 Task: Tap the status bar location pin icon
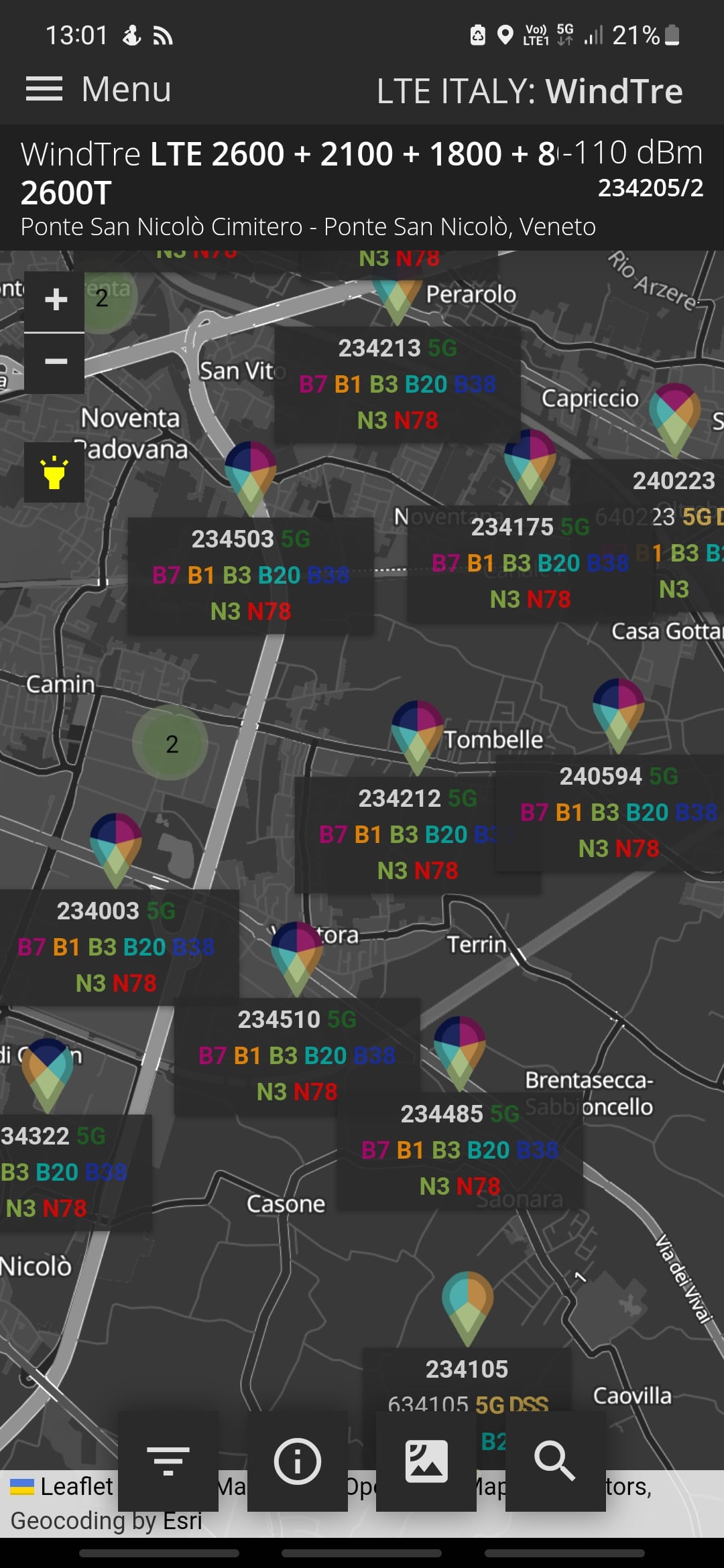(x=505, y=35)
